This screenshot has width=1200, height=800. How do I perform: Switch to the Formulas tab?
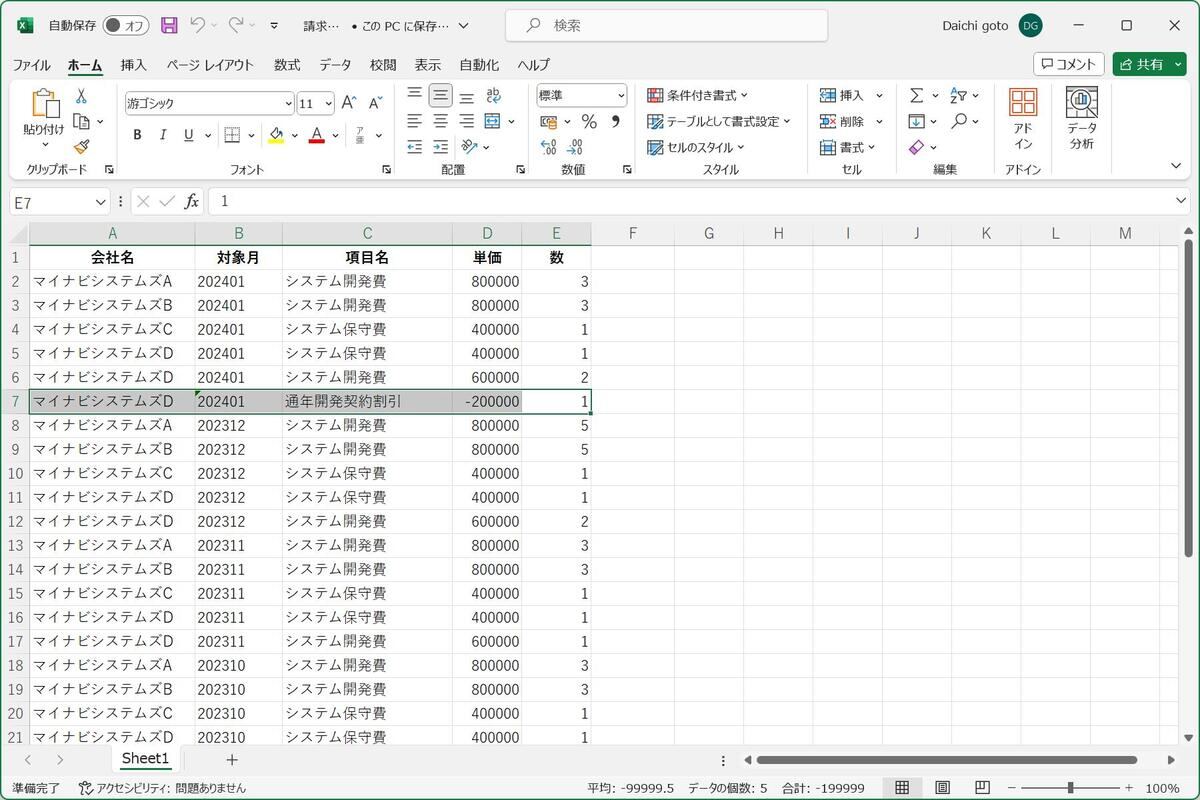point(287,65)
